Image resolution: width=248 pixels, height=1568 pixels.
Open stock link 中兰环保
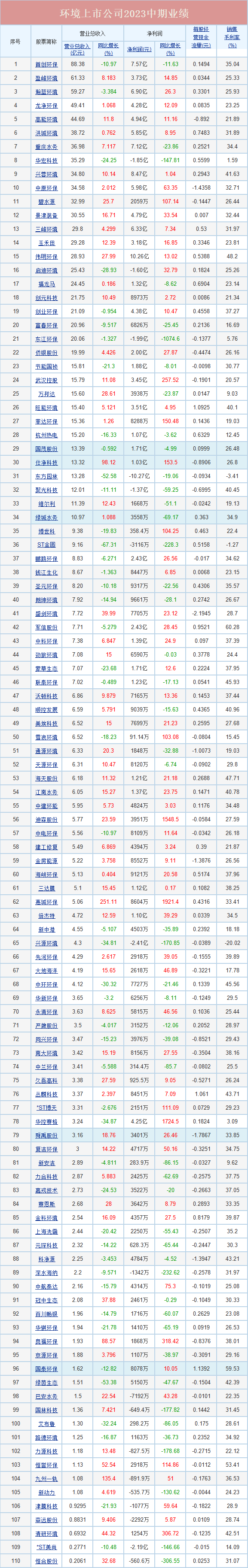[46, 1068]
